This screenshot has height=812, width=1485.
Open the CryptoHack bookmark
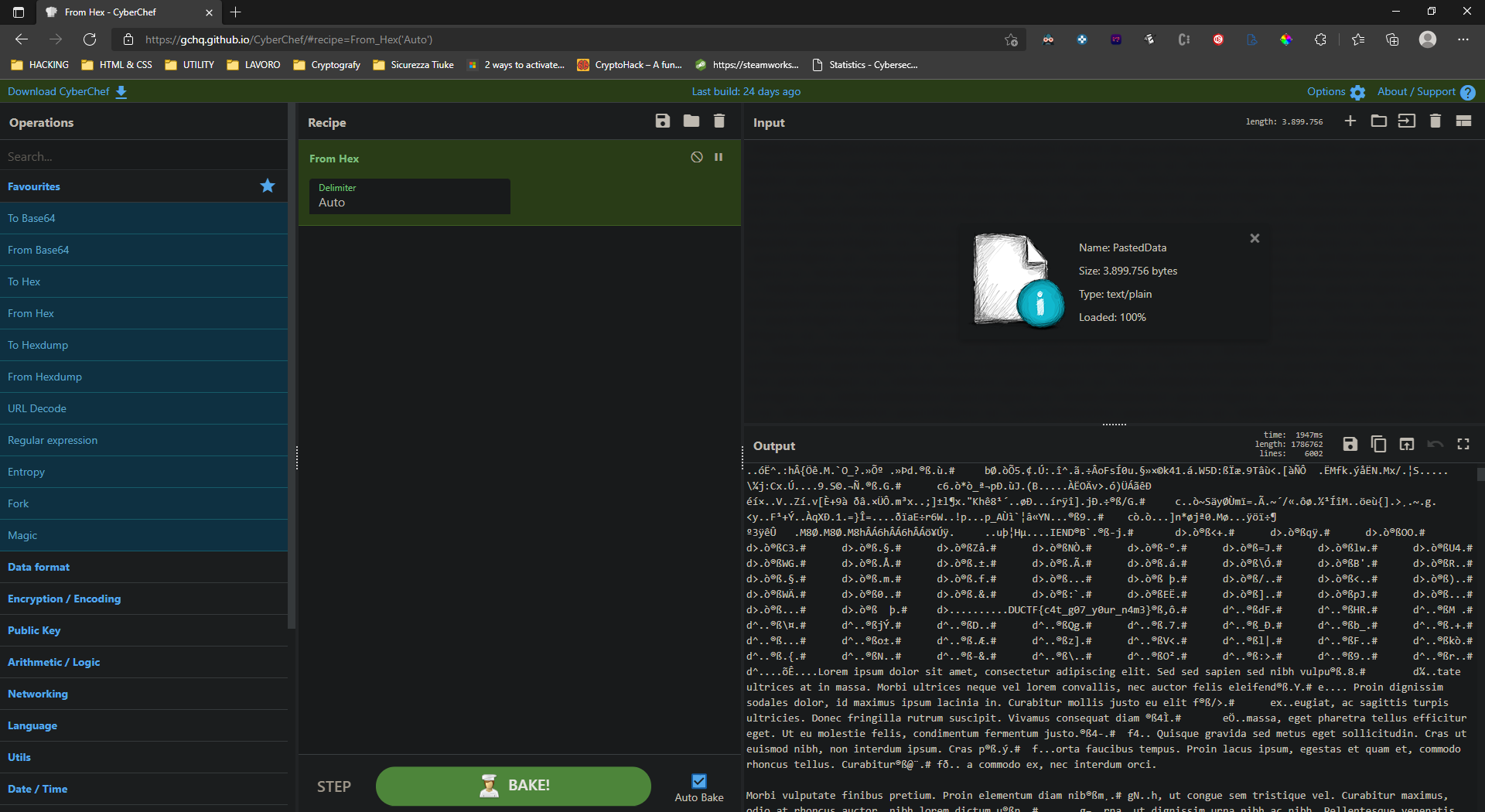click(x=630, y=65)
